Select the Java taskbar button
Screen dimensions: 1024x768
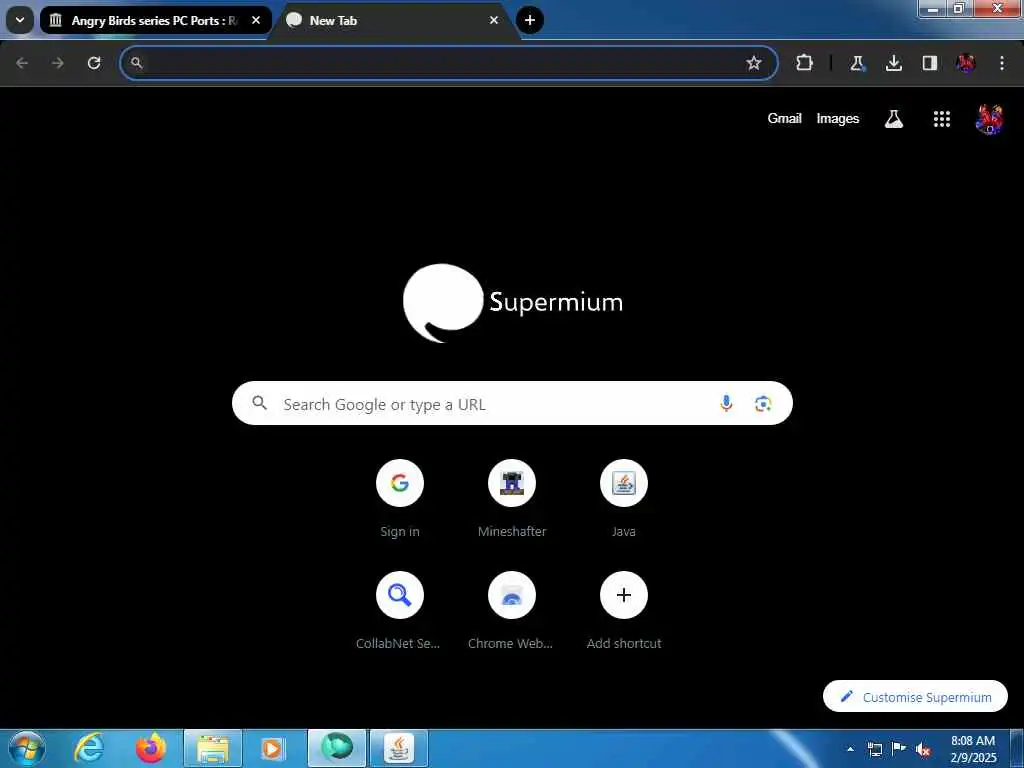click(x=399, y=748)
